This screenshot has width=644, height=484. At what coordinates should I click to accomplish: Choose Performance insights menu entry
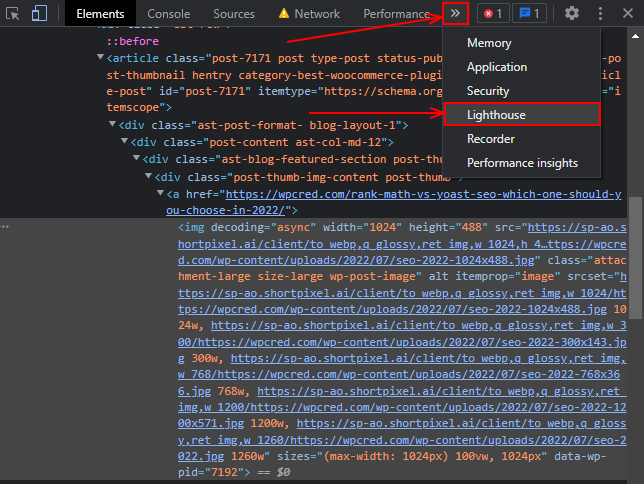[522, 163]
